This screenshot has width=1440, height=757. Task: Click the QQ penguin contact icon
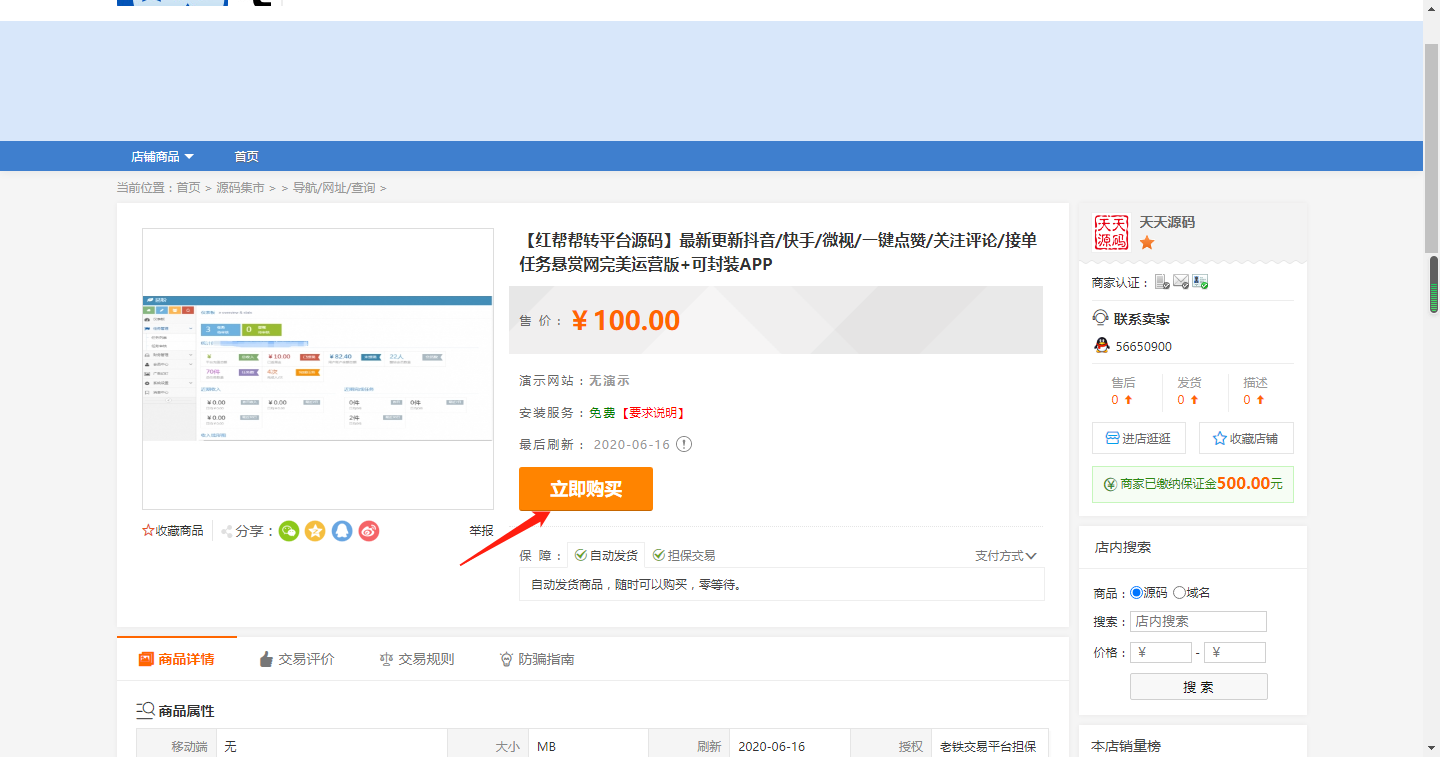[x=1102, y=346]
